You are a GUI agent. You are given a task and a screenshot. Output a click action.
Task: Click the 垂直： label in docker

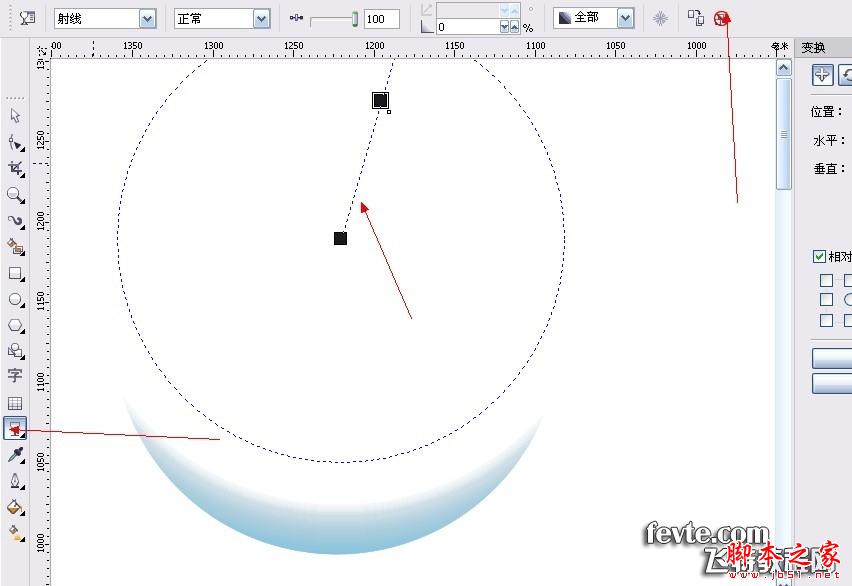tap(829, 169)
